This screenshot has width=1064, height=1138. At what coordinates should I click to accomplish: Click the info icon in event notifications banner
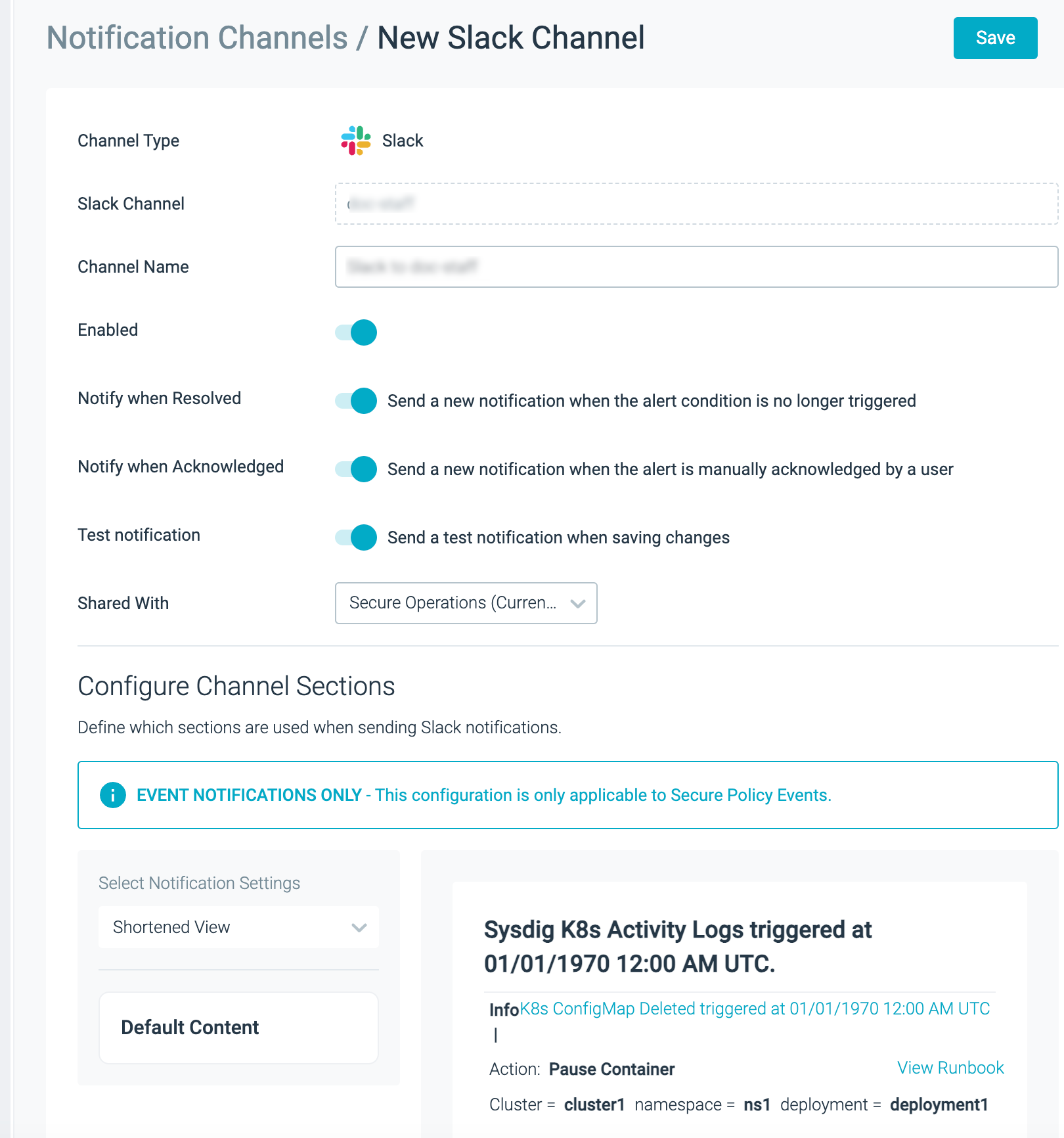coord(113,795)
